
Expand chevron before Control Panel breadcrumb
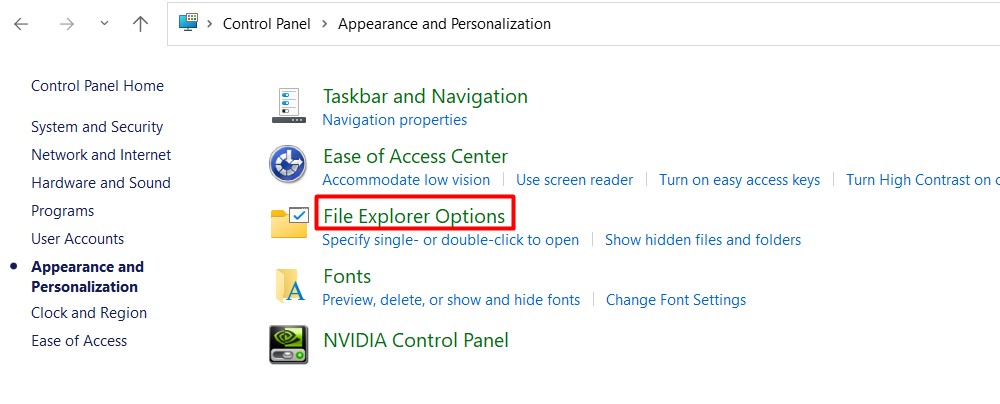pyautogui.click(x=210, y=24)
